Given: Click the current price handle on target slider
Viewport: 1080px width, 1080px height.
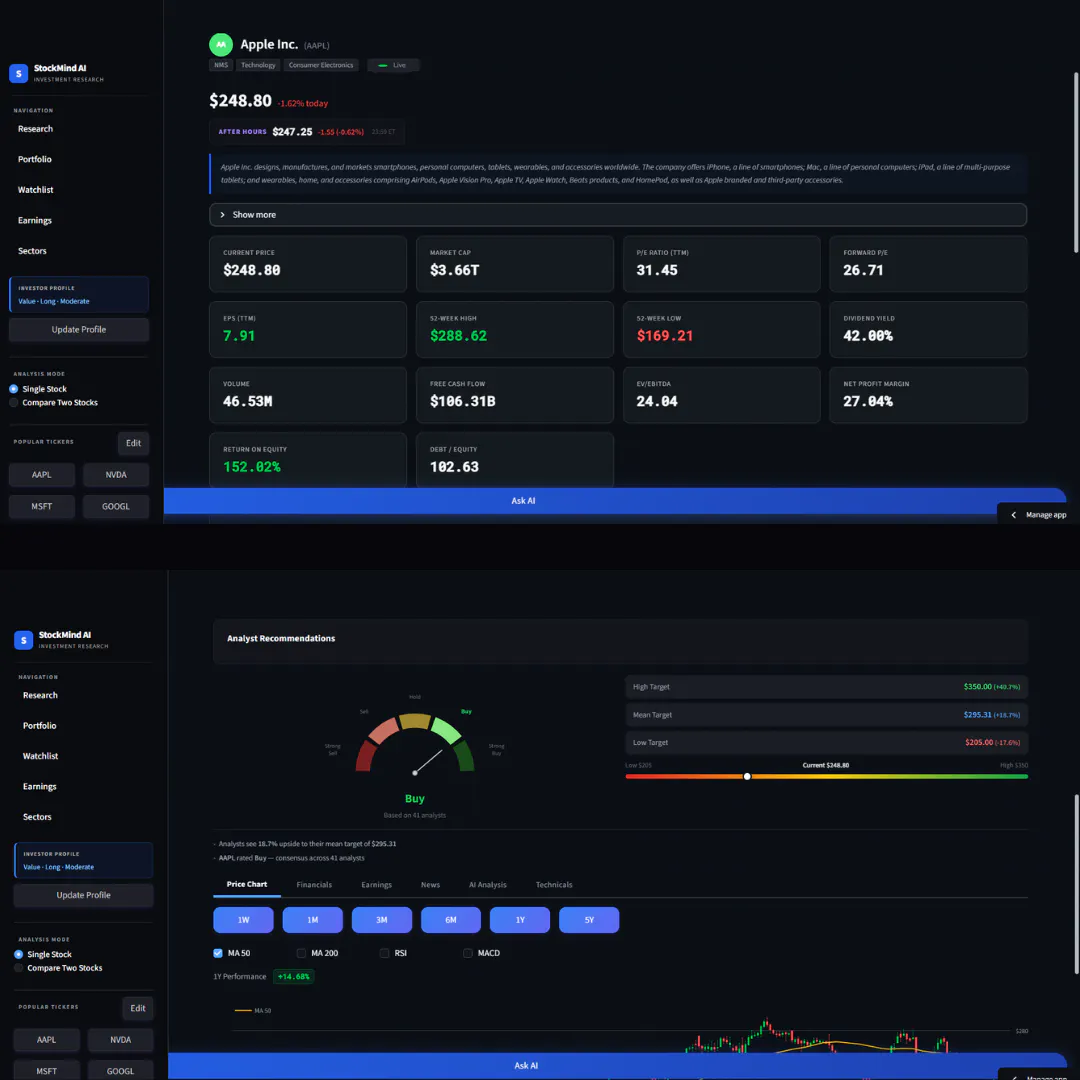Looking at the screenshot, I should tap(747, 777).
